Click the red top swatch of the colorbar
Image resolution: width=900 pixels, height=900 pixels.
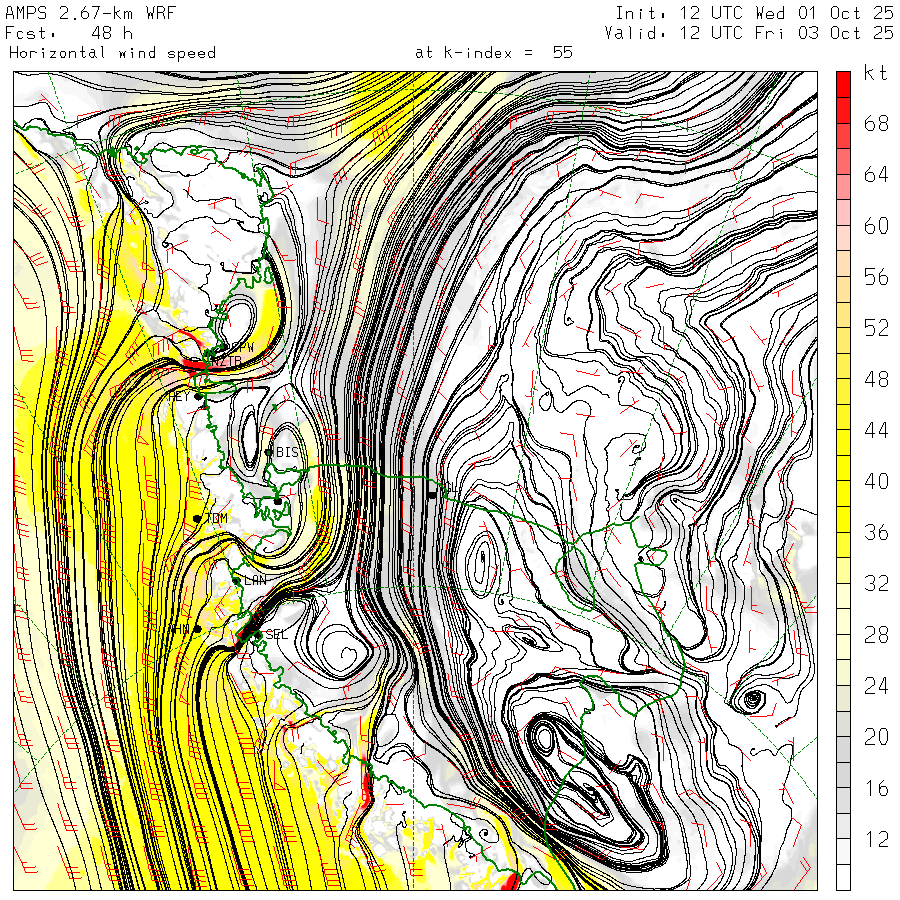(x=844, y=85)
